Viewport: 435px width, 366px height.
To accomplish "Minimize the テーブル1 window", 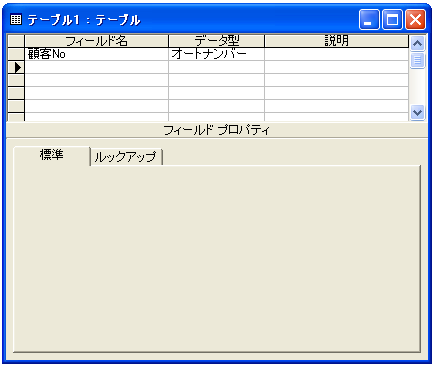I will 369,20.
